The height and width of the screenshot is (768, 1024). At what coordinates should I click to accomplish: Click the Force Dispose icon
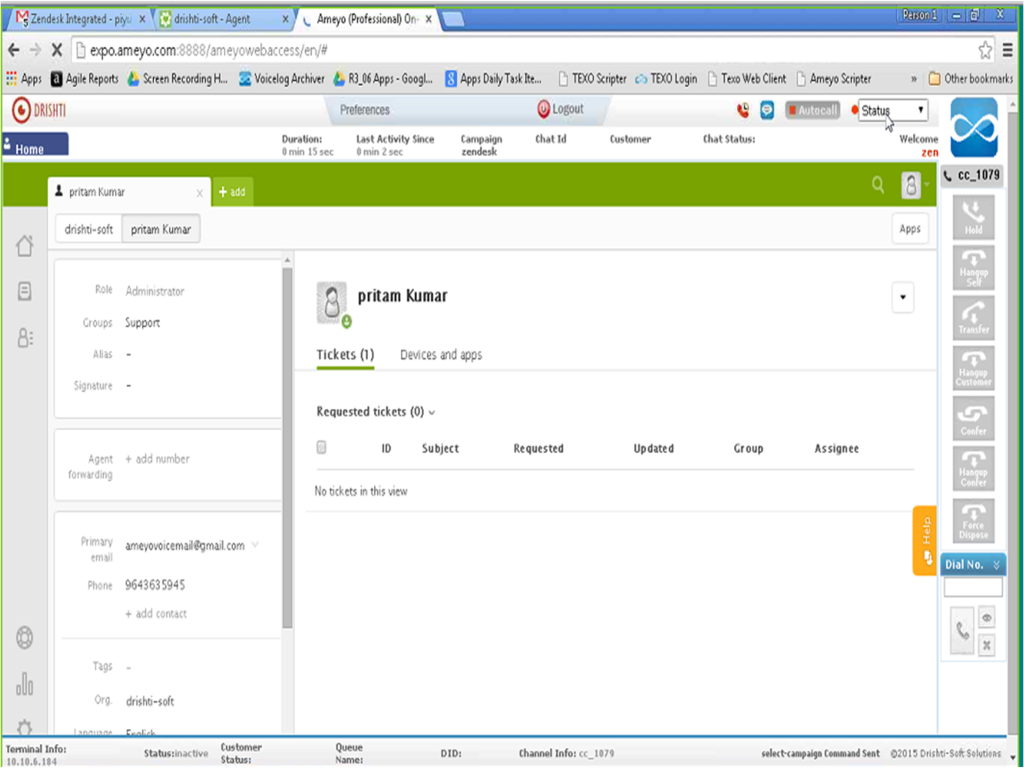click(973, 520)
